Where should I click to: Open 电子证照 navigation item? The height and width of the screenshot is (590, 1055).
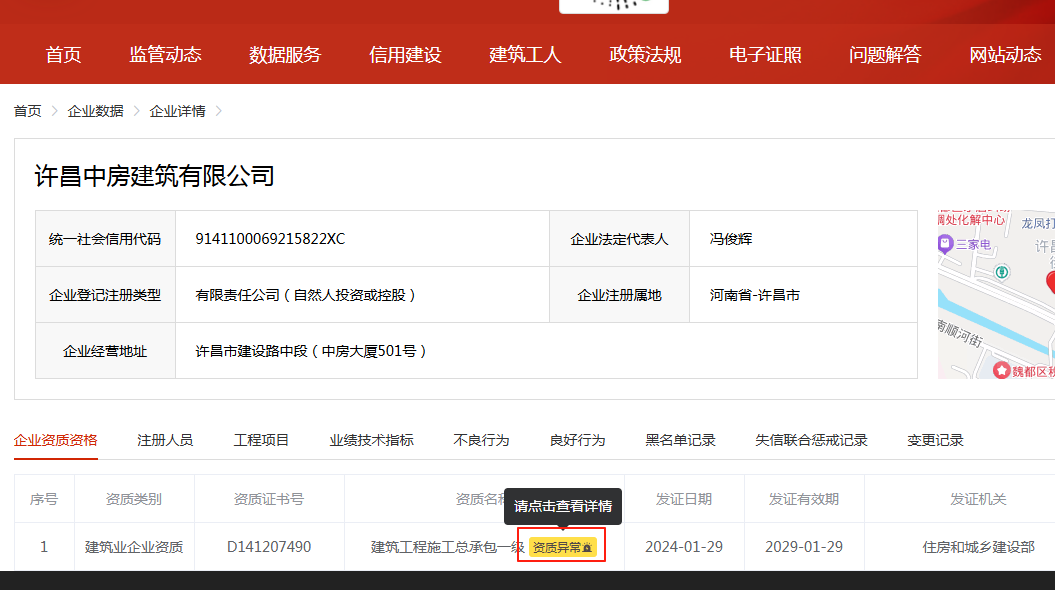[x=765, y=55]
